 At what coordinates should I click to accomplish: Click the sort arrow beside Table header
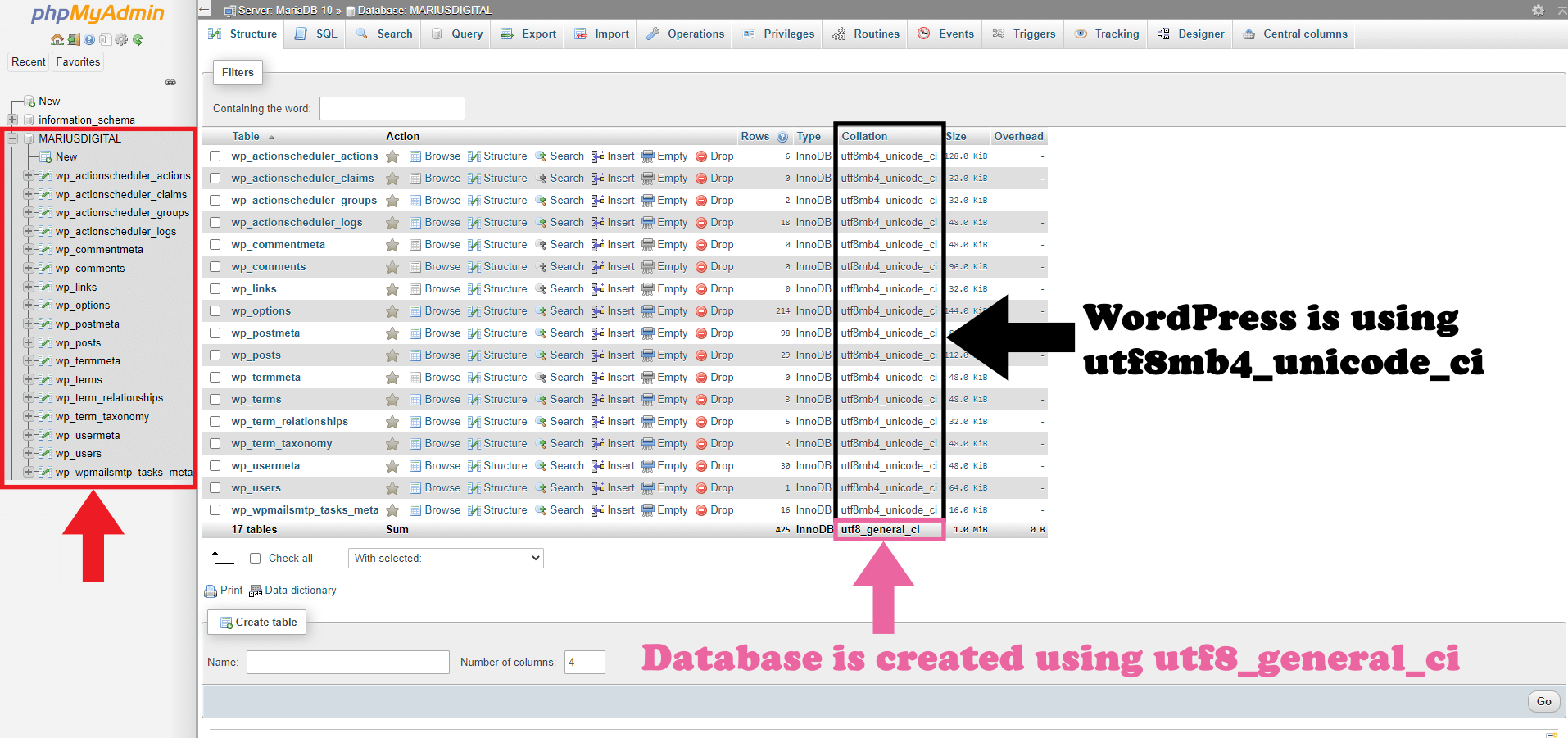[272, 138]
